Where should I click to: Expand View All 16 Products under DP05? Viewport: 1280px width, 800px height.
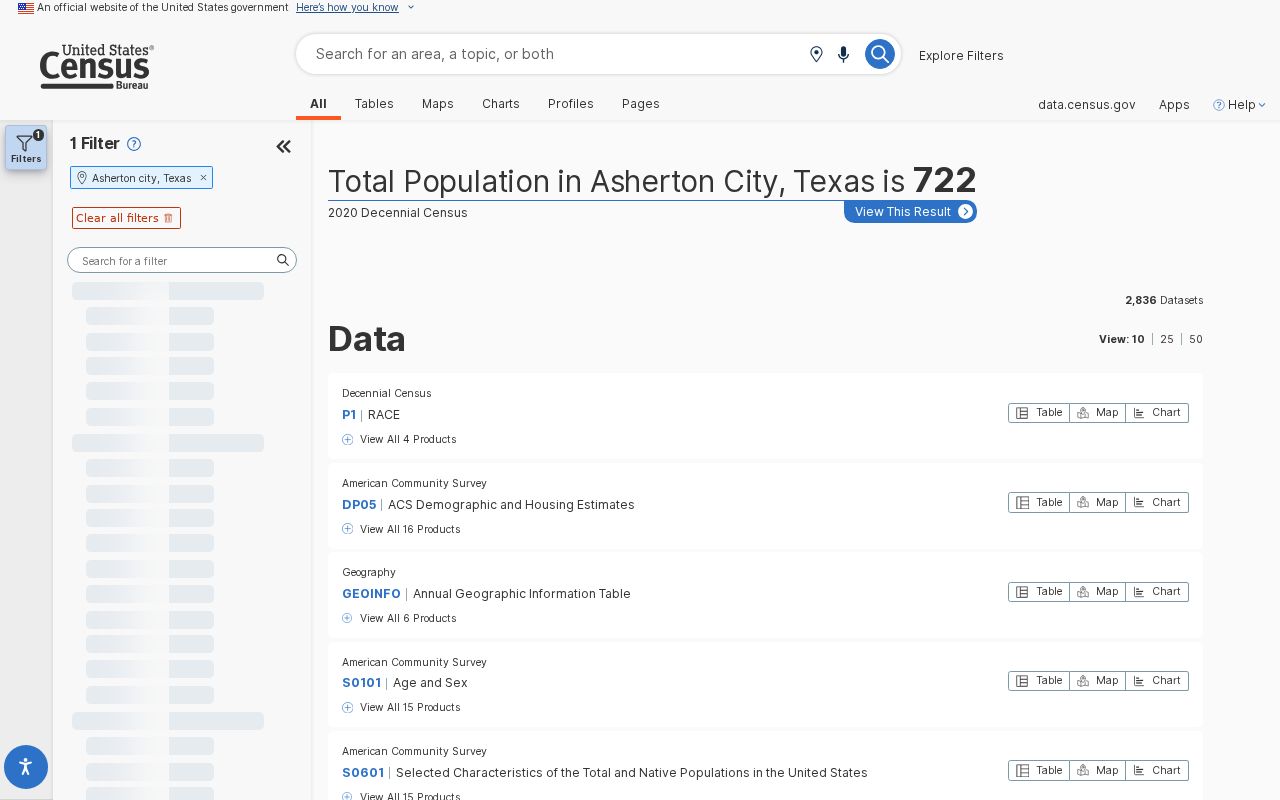pyautogui.click(x=401, y=529)
